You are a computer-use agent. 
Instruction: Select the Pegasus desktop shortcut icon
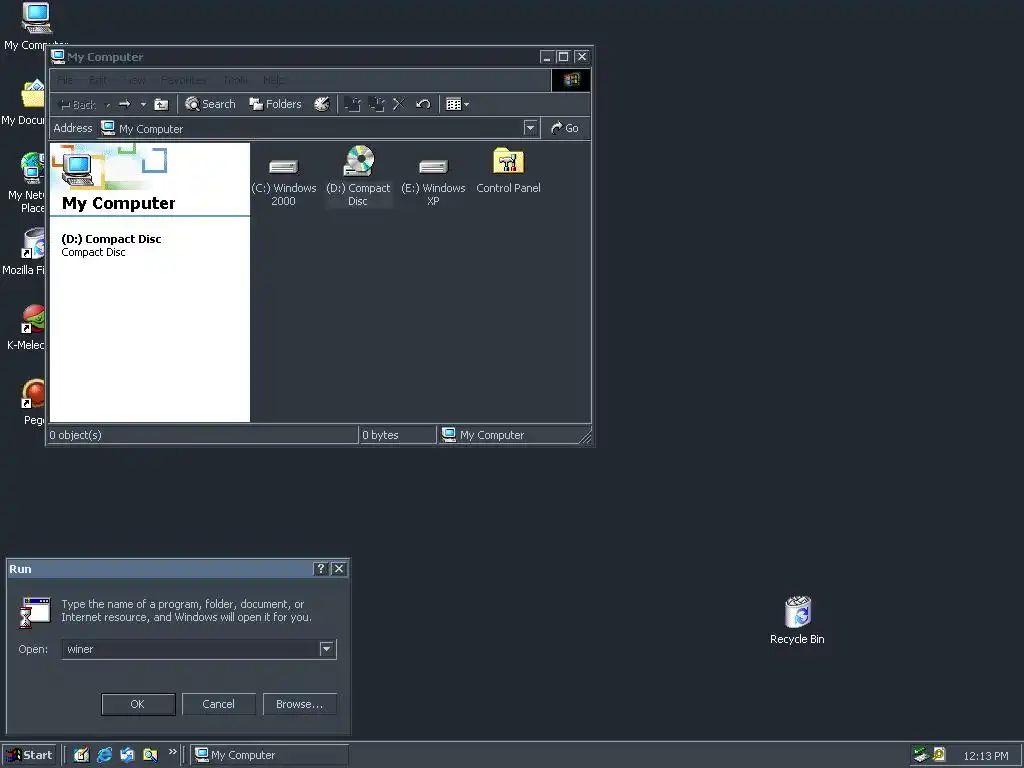click(x=33, y=402)
